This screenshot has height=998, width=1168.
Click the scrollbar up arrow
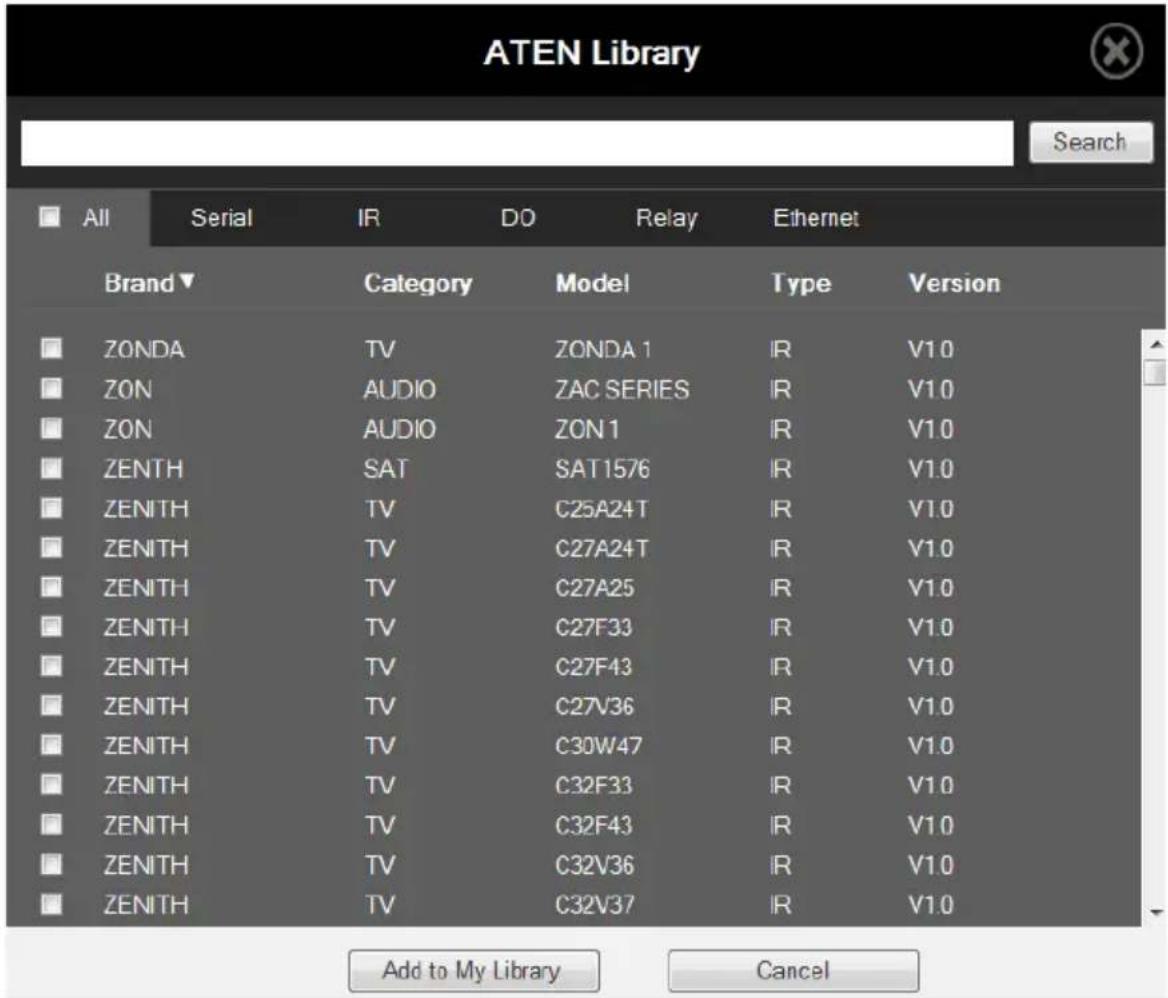(x=1155, y=344)
